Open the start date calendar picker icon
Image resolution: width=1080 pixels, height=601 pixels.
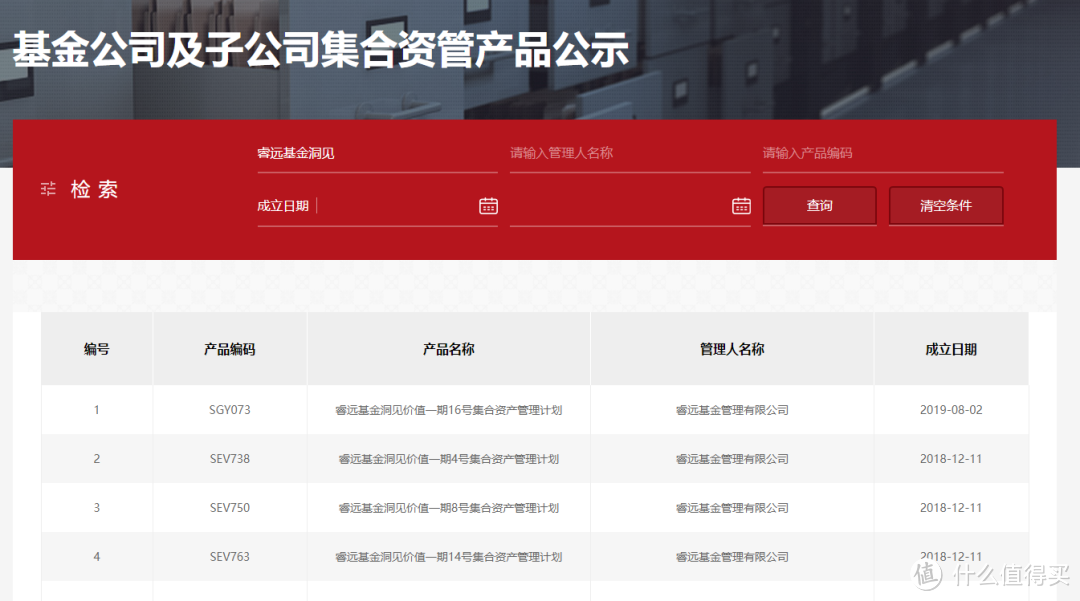(488, 206)
